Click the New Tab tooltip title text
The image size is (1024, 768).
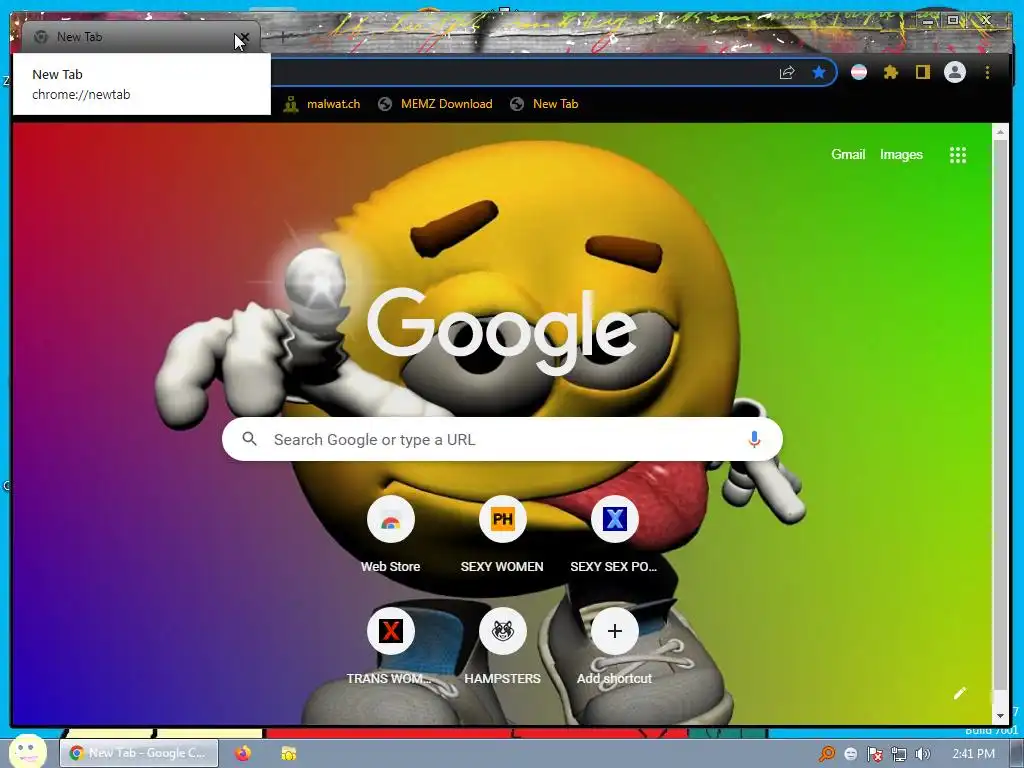(57, 74)
